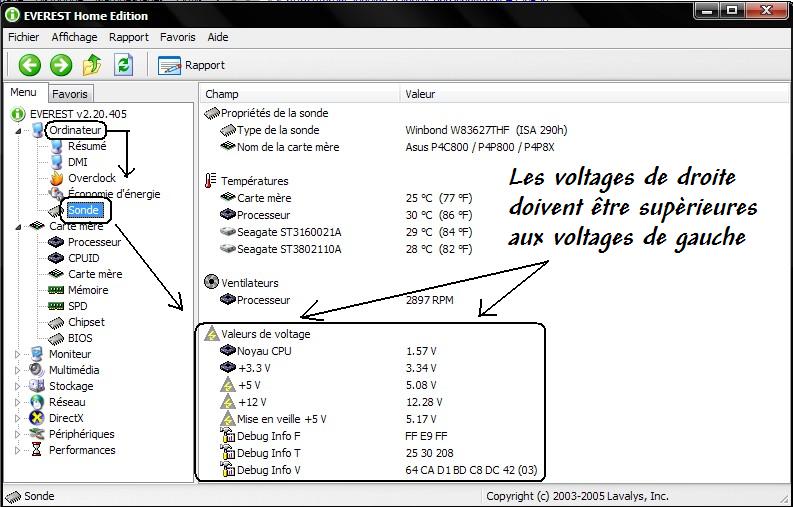Click the refresh toolbar icon
Screen dimensions: 793x507
click(x=123, y=65)
